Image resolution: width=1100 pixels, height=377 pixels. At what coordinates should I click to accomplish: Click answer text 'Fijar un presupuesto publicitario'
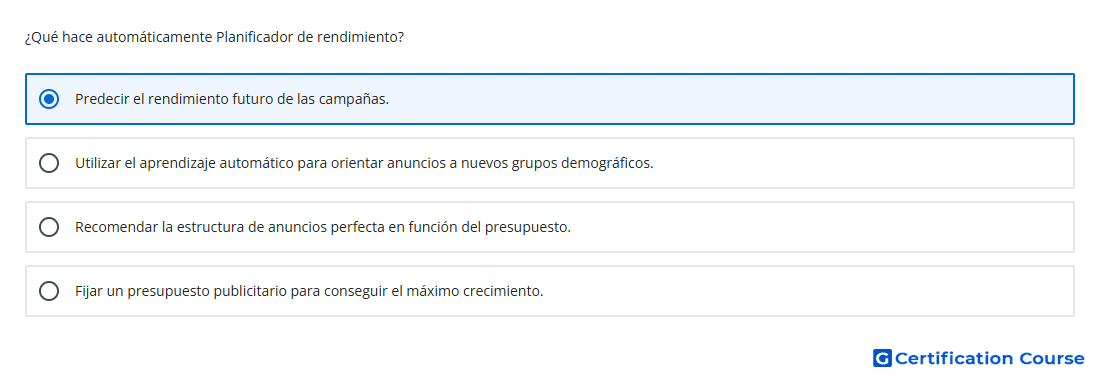[x=309, y=291]
